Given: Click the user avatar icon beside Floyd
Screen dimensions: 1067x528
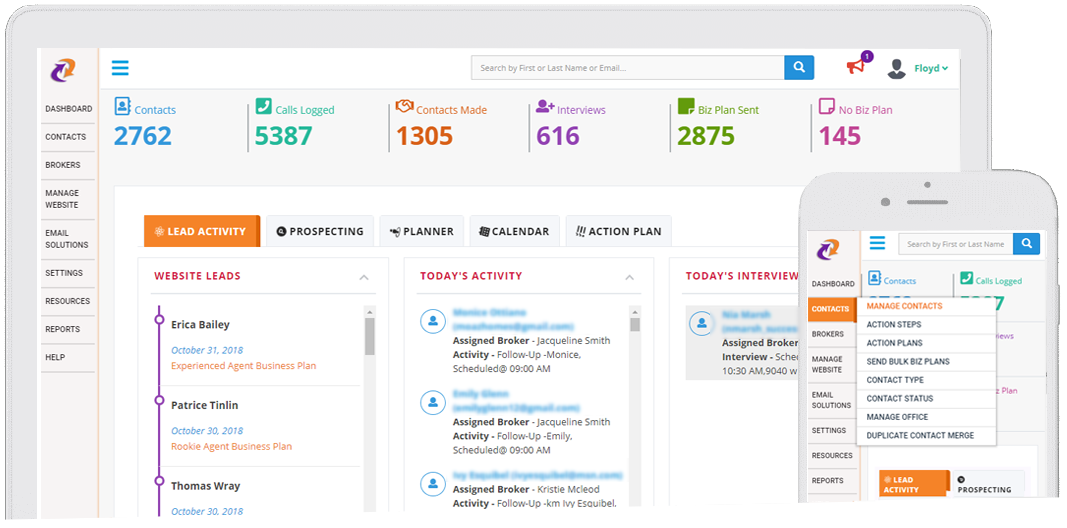Looking at the screenshot, I should coord(897,68).
